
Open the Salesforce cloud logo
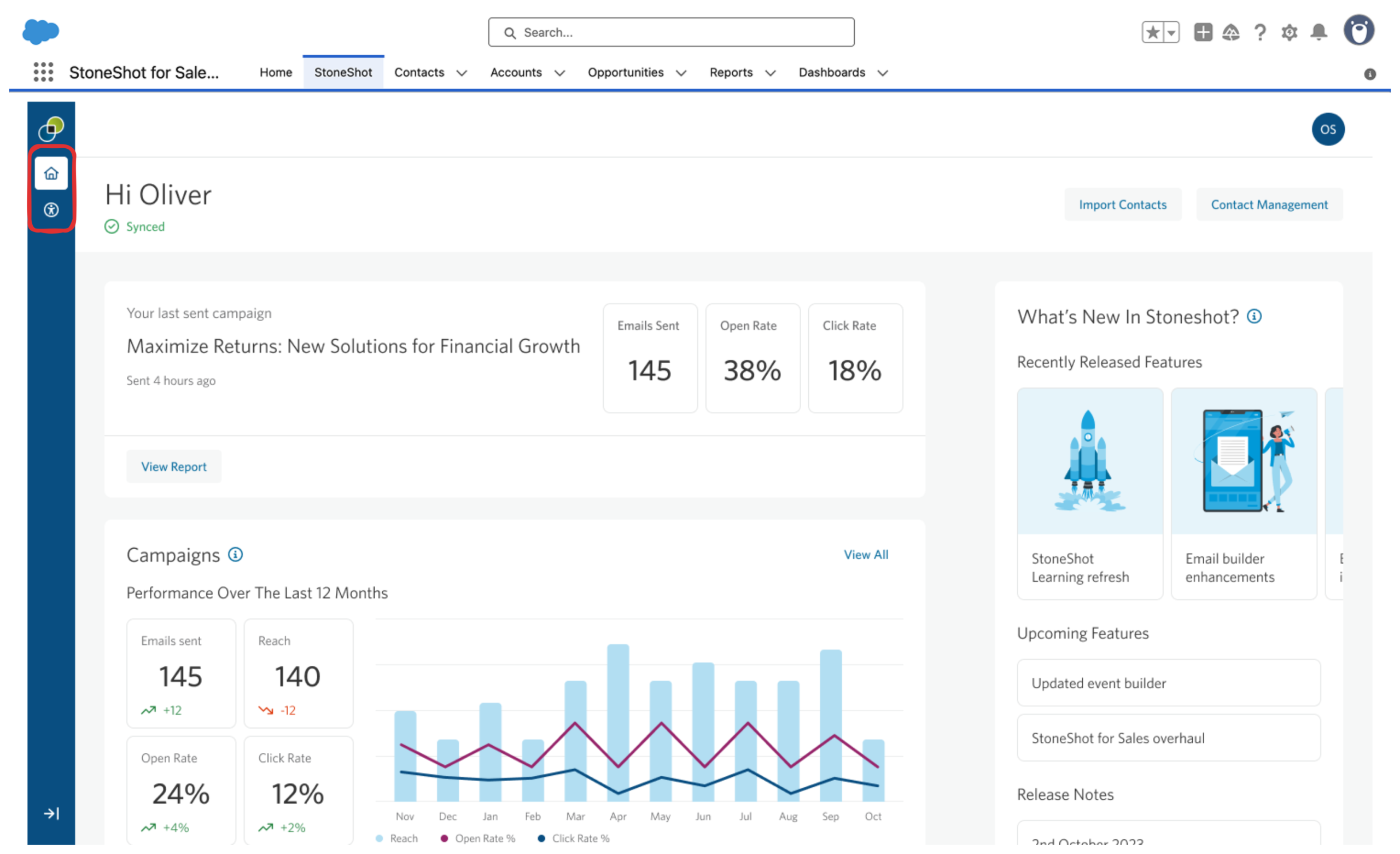[40, 31]
